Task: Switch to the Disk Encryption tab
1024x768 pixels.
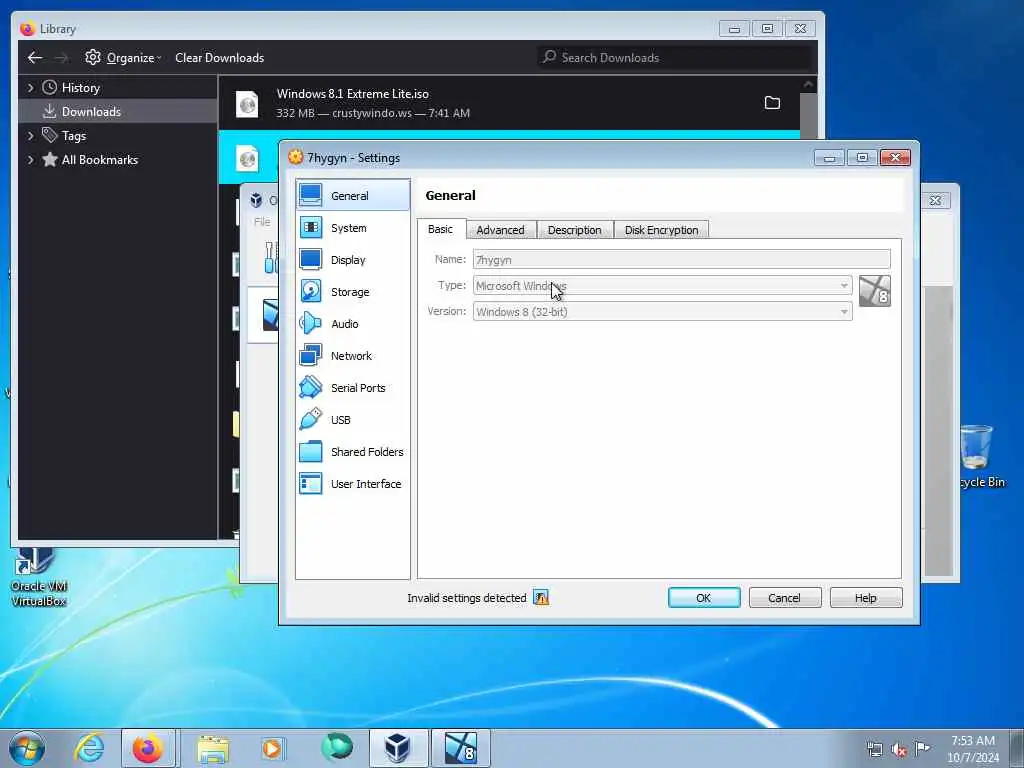Action: [662, 230]
